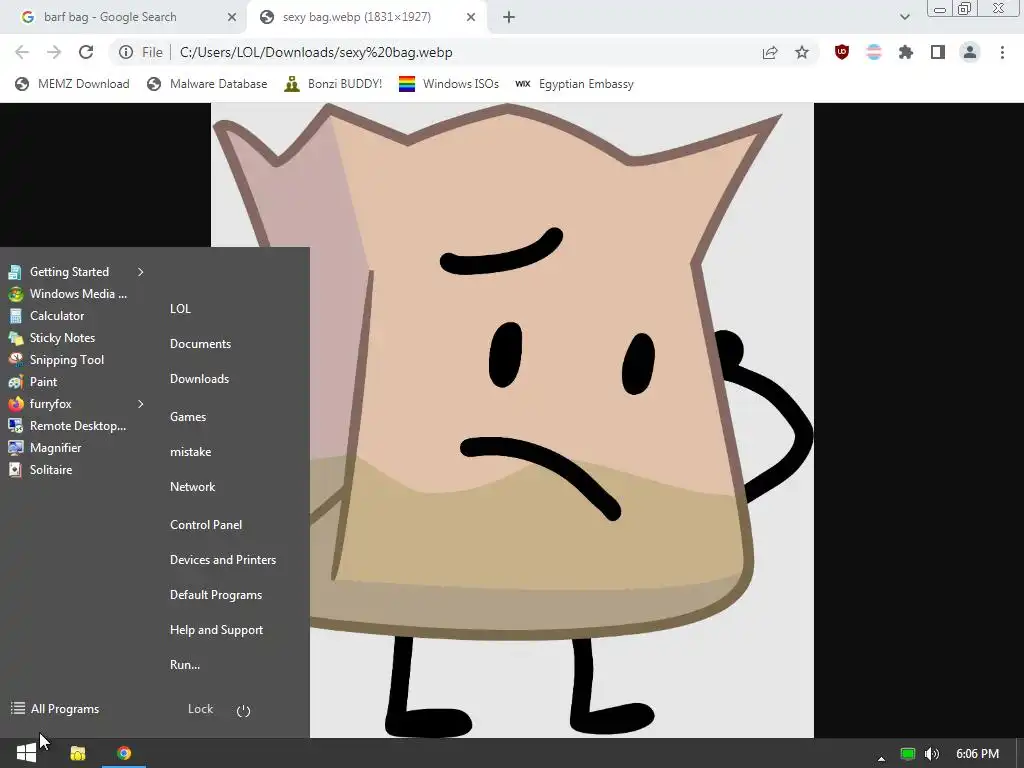Open Default Programs
The height and width of the screenshot is (768, 1024).
[x=216, y=595]
